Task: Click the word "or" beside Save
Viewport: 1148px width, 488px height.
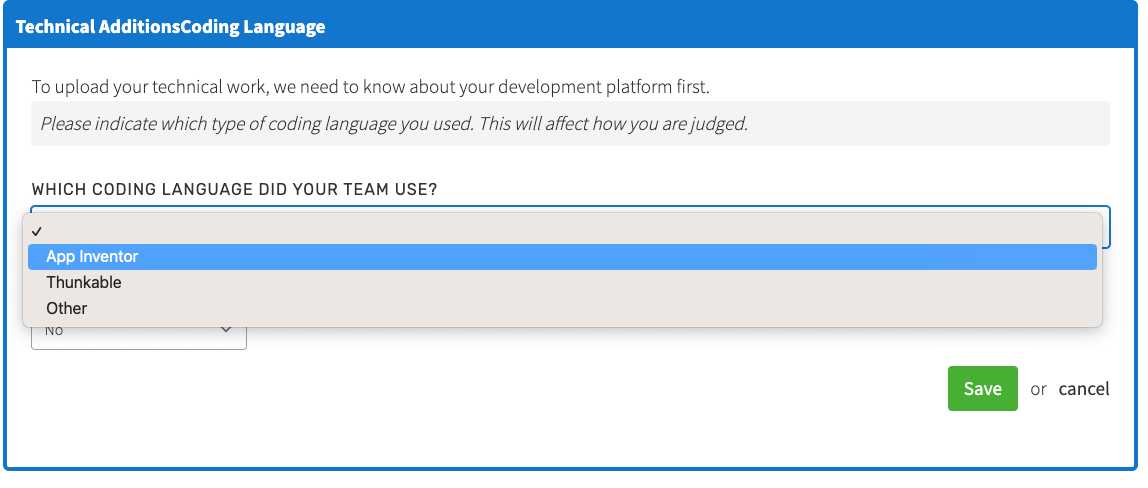Action: tap(1039, 389)
